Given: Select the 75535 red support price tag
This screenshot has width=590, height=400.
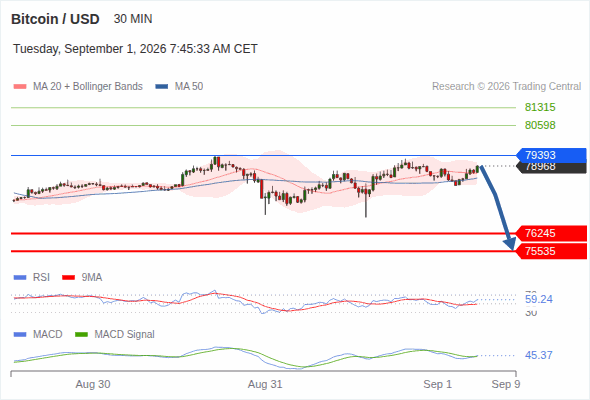Looking at the screenshot, I should pos(551,251).
